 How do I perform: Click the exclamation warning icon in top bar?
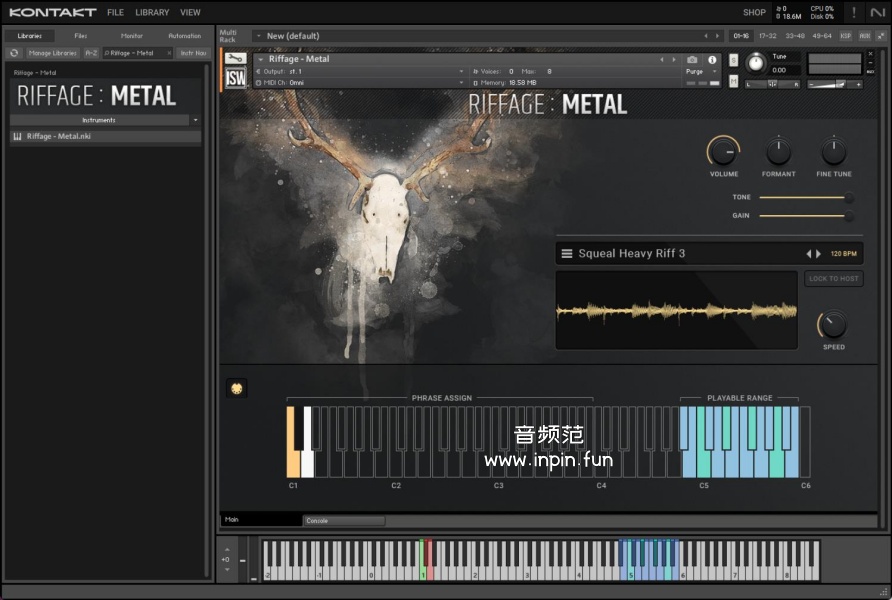[x=854, y=12]
